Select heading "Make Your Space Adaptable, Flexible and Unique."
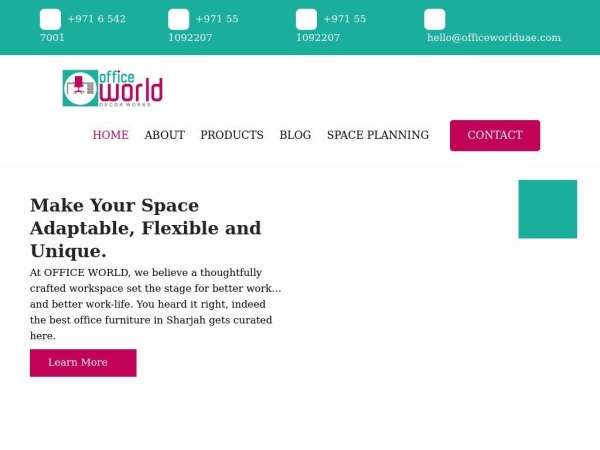Image resolution: width=600 pixels, height=450 pixels. (x=145, y=228)
